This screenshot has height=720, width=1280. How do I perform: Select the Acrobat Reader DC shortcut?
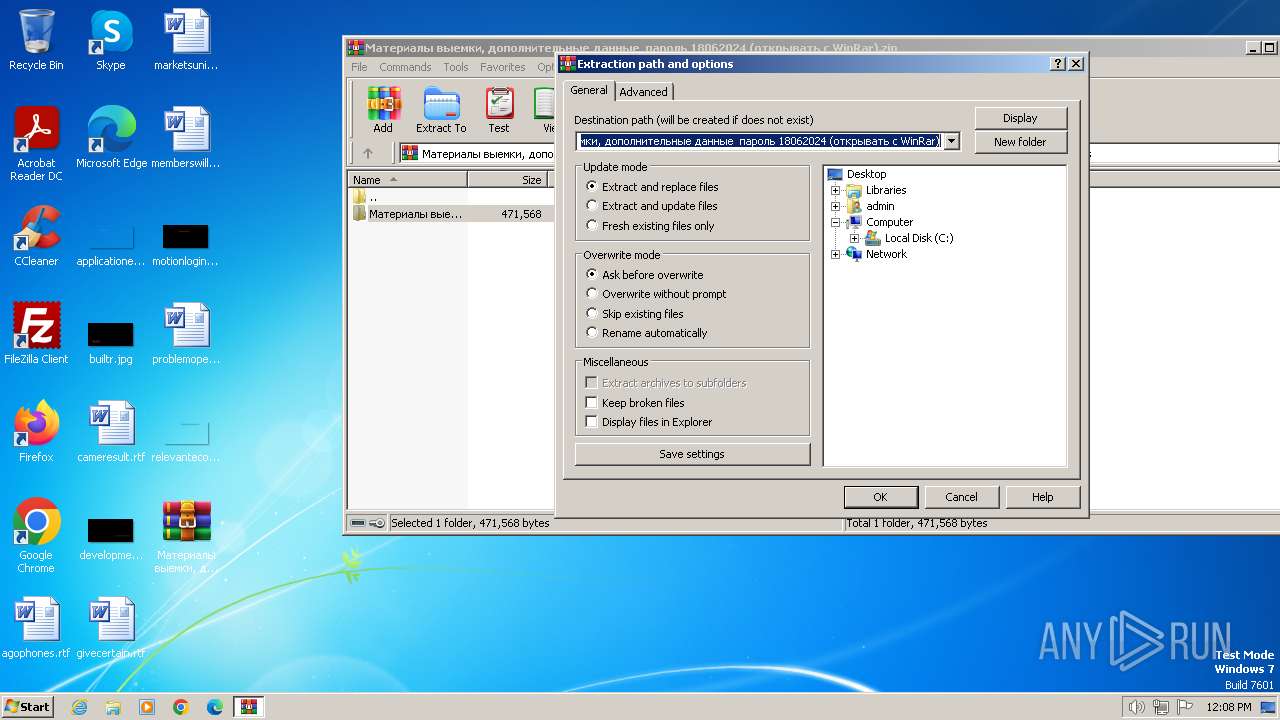pyautogui.click(x=36, y=144)
